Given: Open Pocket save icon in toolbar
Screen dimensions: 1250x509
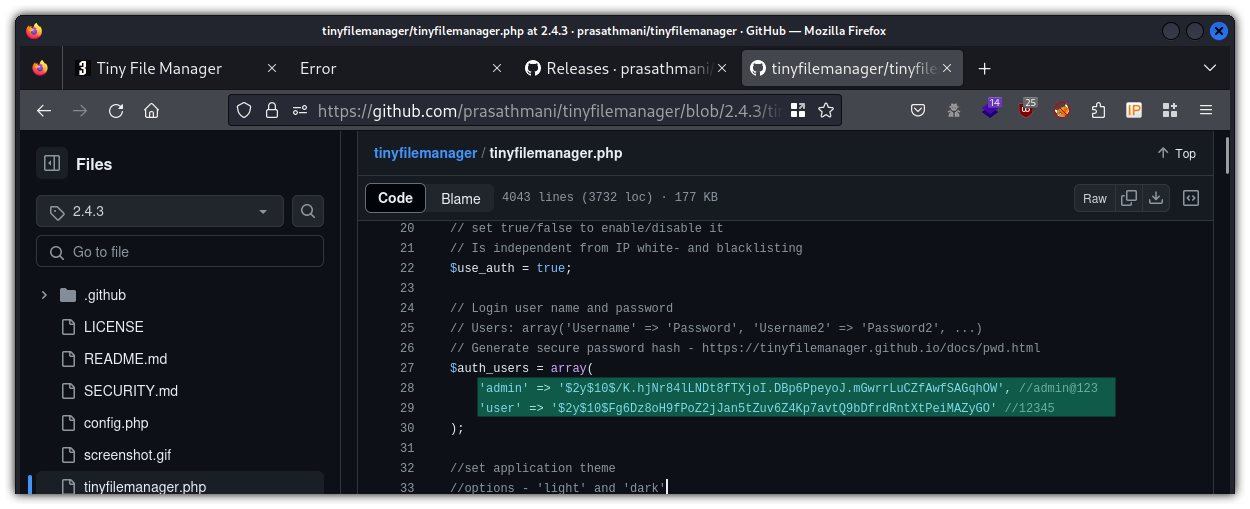Looking at the screenshot, I should 918,110.
